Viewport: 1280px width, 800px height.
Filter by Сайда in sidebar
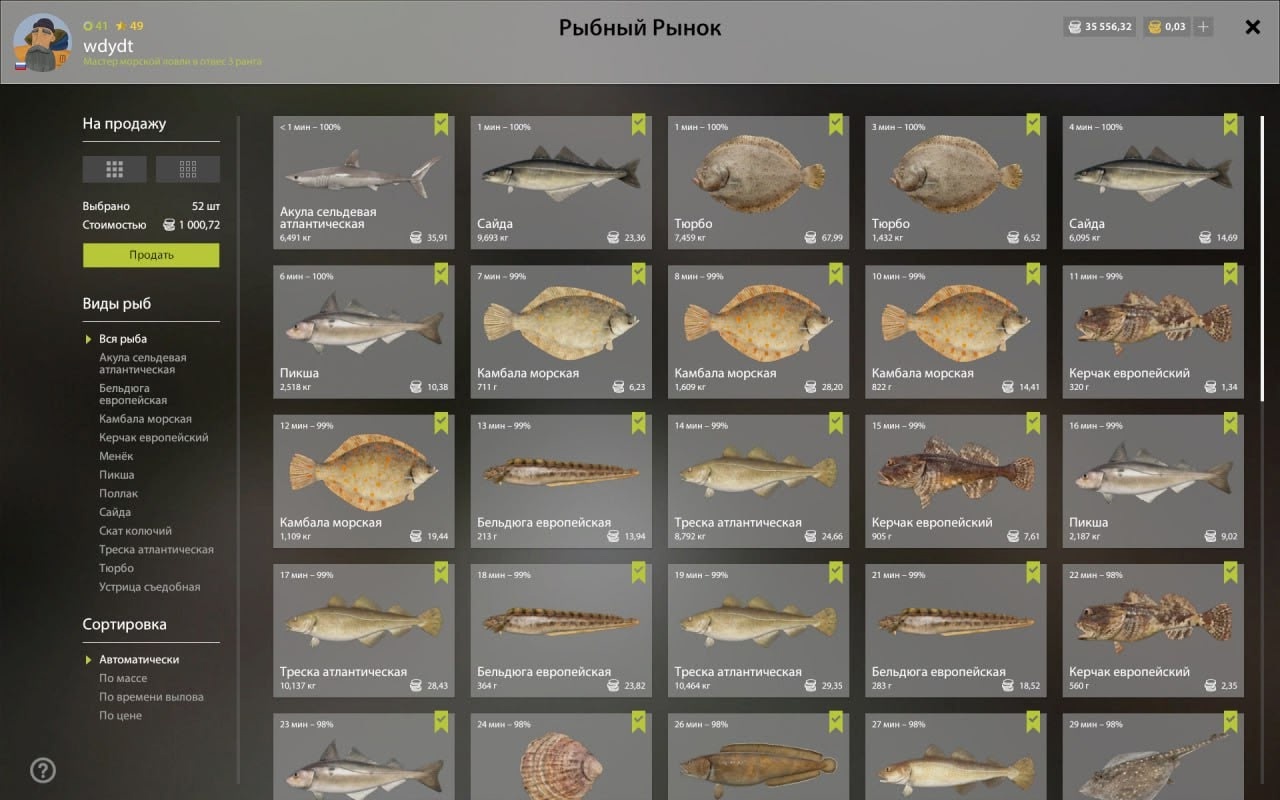tap(115, 512)
